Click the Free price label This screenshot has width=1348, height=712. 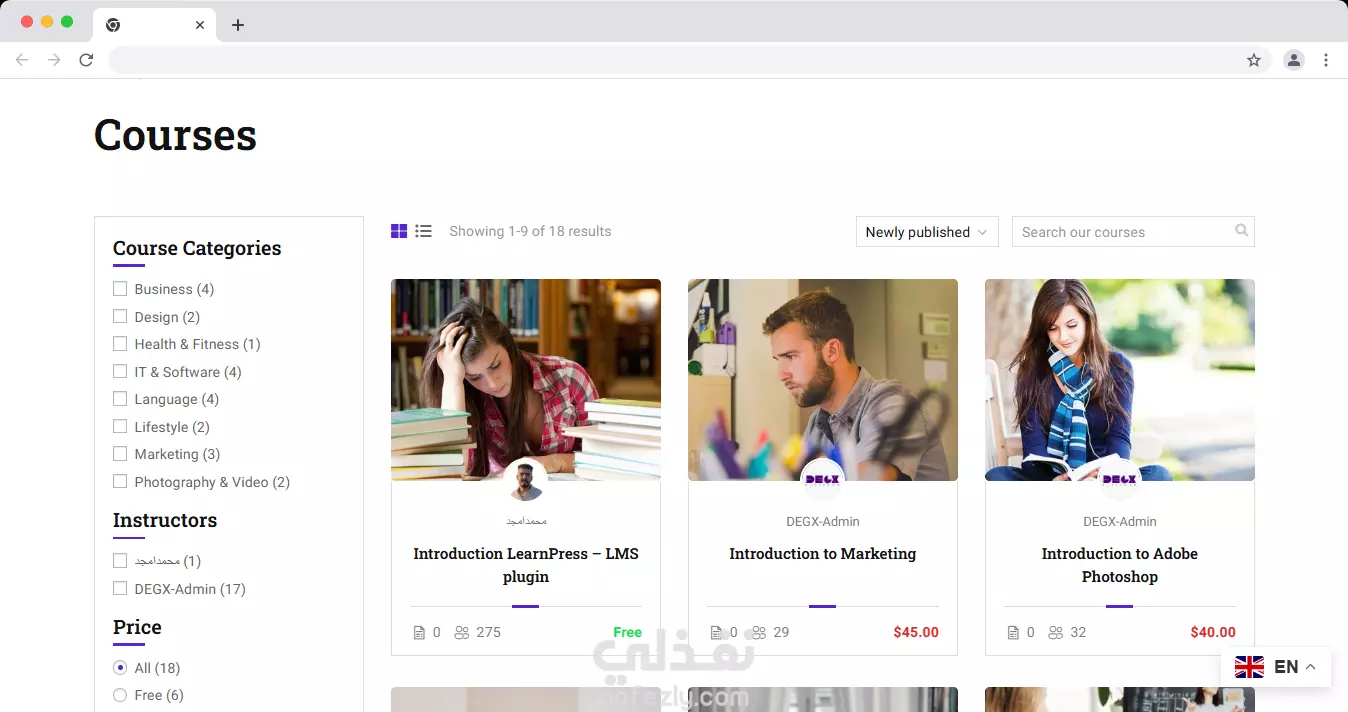click(x=627, y=632)
